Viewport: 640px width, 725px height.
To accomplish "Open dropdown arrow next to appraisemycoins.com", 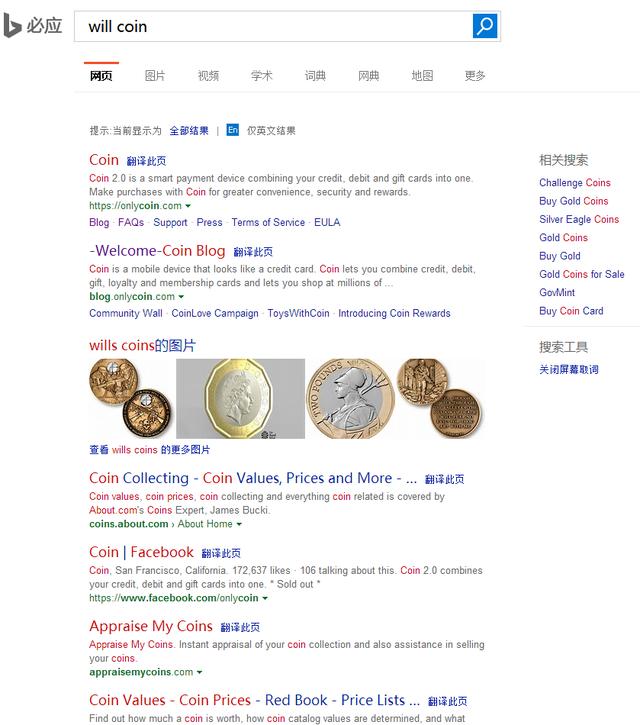I will coord(199,672).
